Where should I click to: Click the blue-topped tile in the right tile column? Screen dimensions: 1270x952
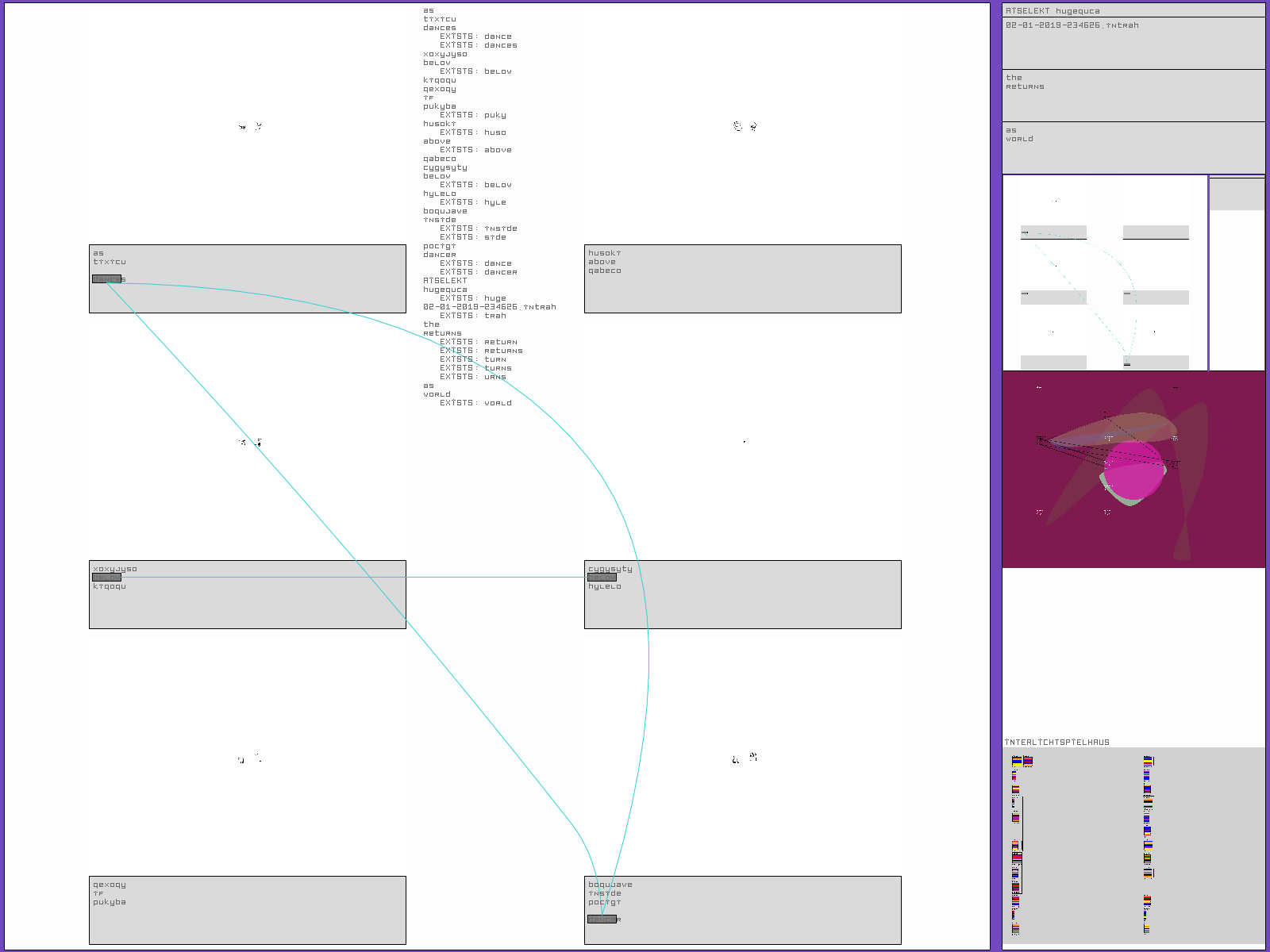[1148, 831]
